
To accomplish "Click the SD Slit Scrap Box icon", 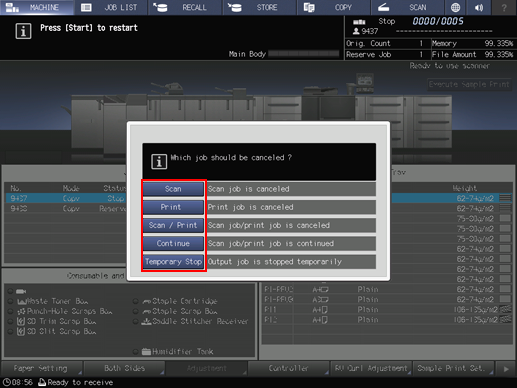I will [x=21, y=332].
